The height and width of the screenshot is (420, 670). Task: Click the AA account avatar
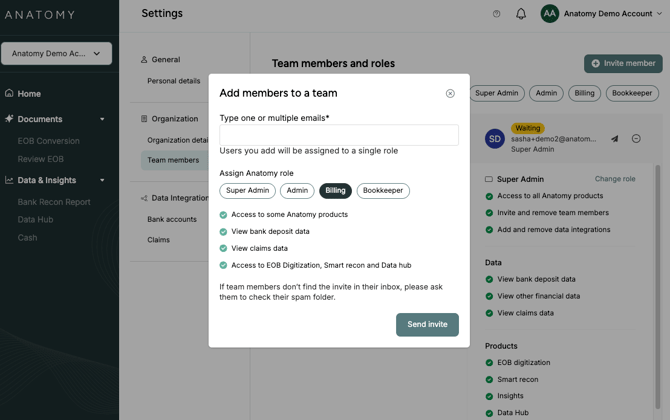549,14
